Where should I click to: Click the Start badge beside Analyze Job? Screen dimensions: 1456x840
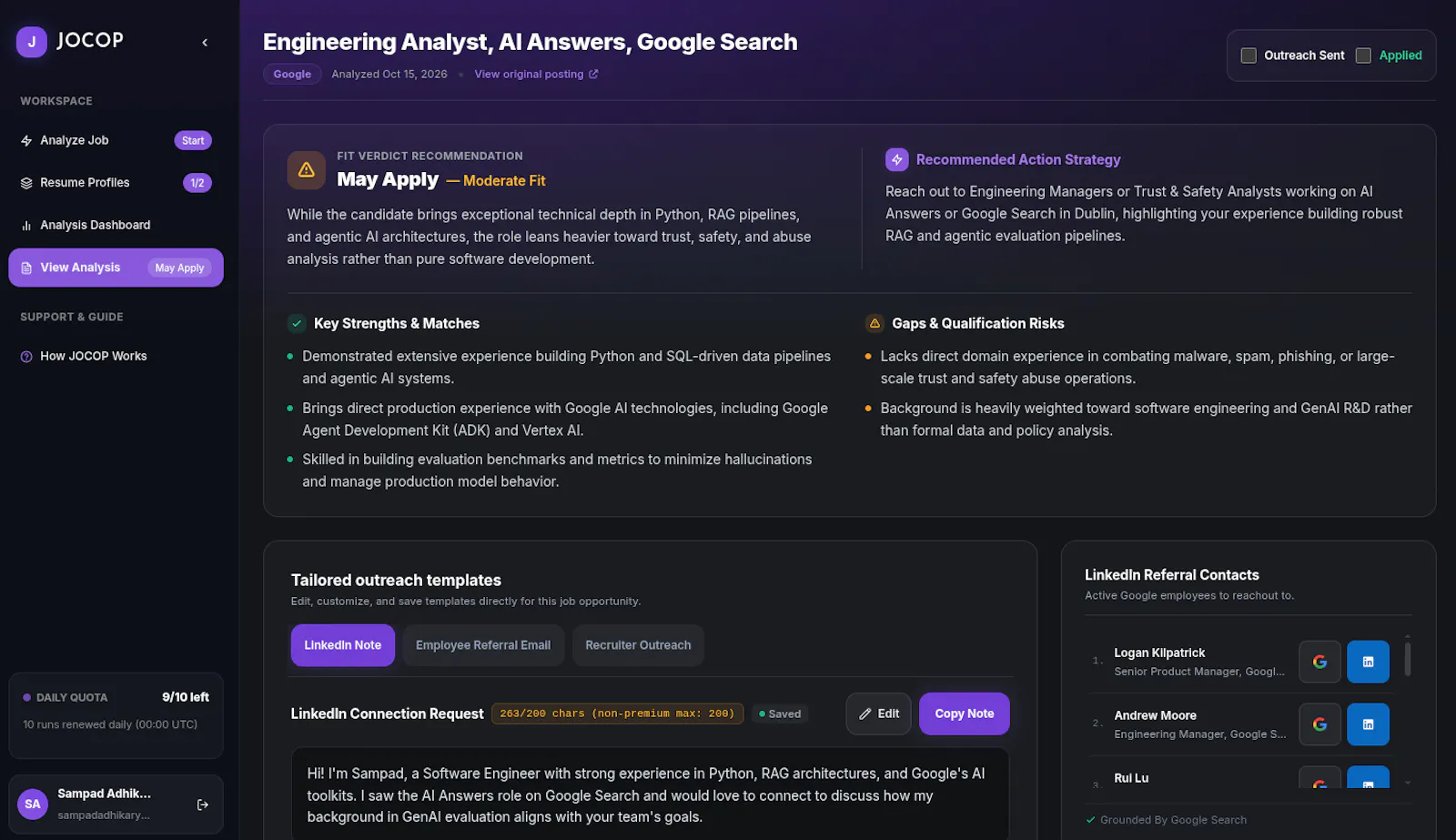tap(193, 140)
